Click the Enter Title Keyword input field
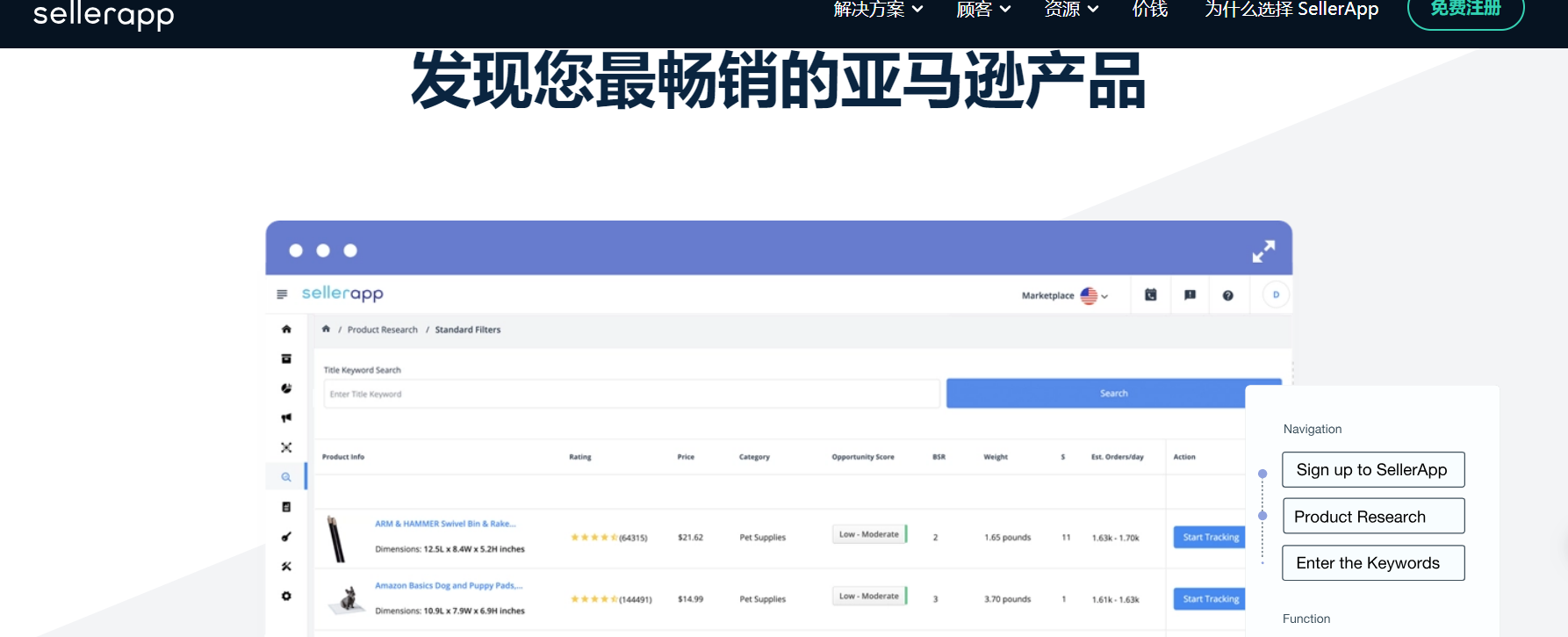This screenshot has height=637, width=1568. (631, 394)
